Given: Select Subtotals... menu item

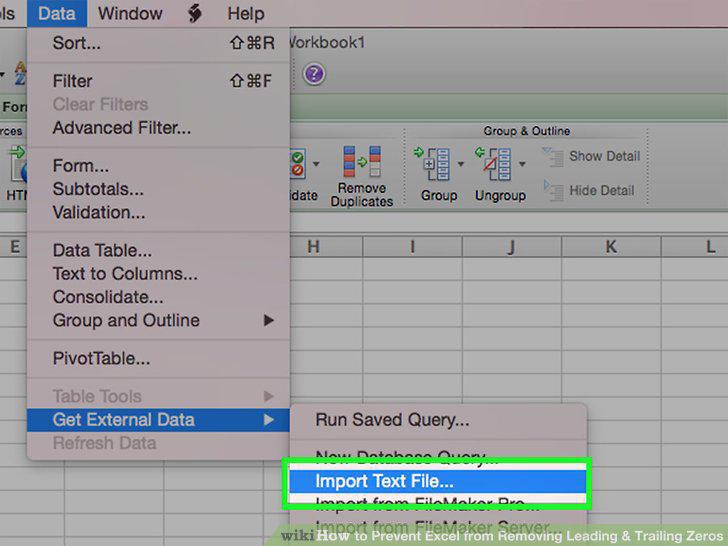Looking at the screenshot, I should coord(159,189).
